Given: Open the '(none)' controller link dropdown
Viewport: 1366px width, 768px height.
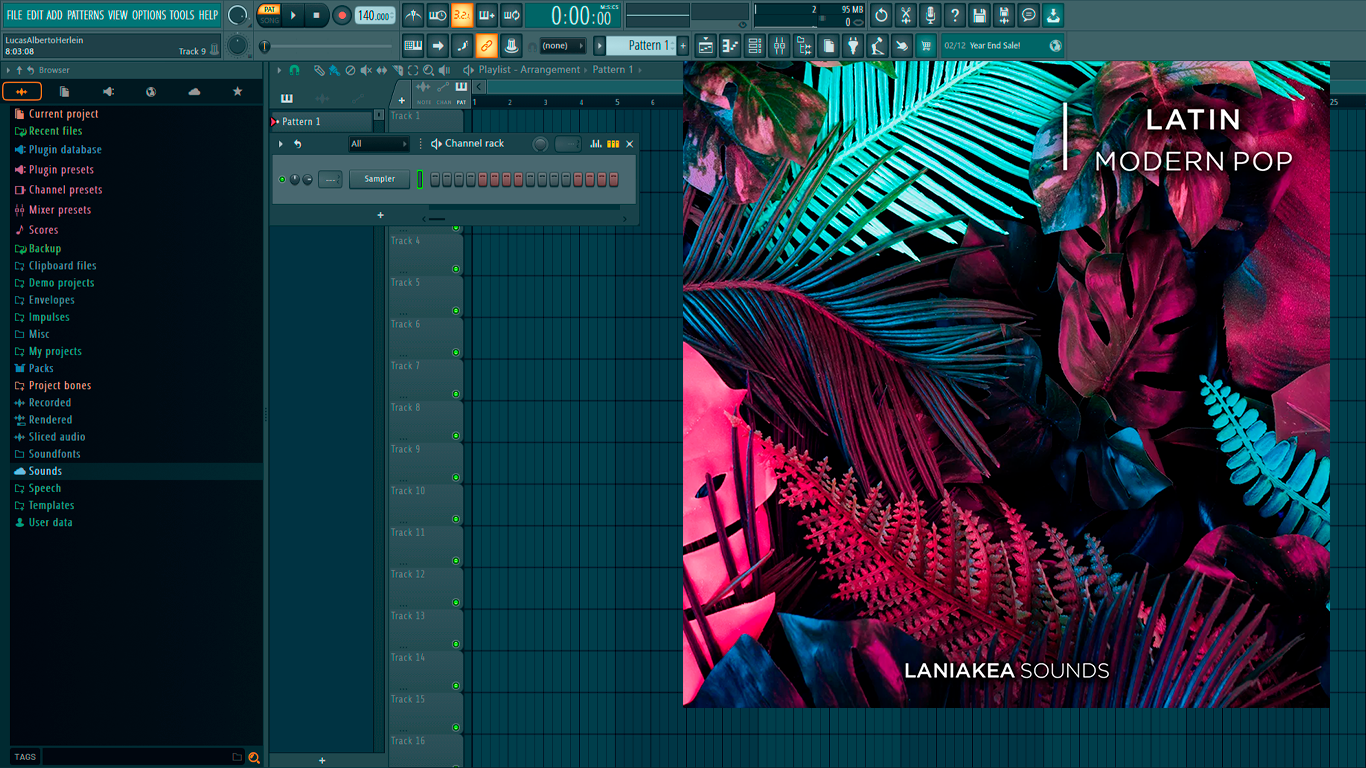Looking at the screenshot, I should coord(563,45).
